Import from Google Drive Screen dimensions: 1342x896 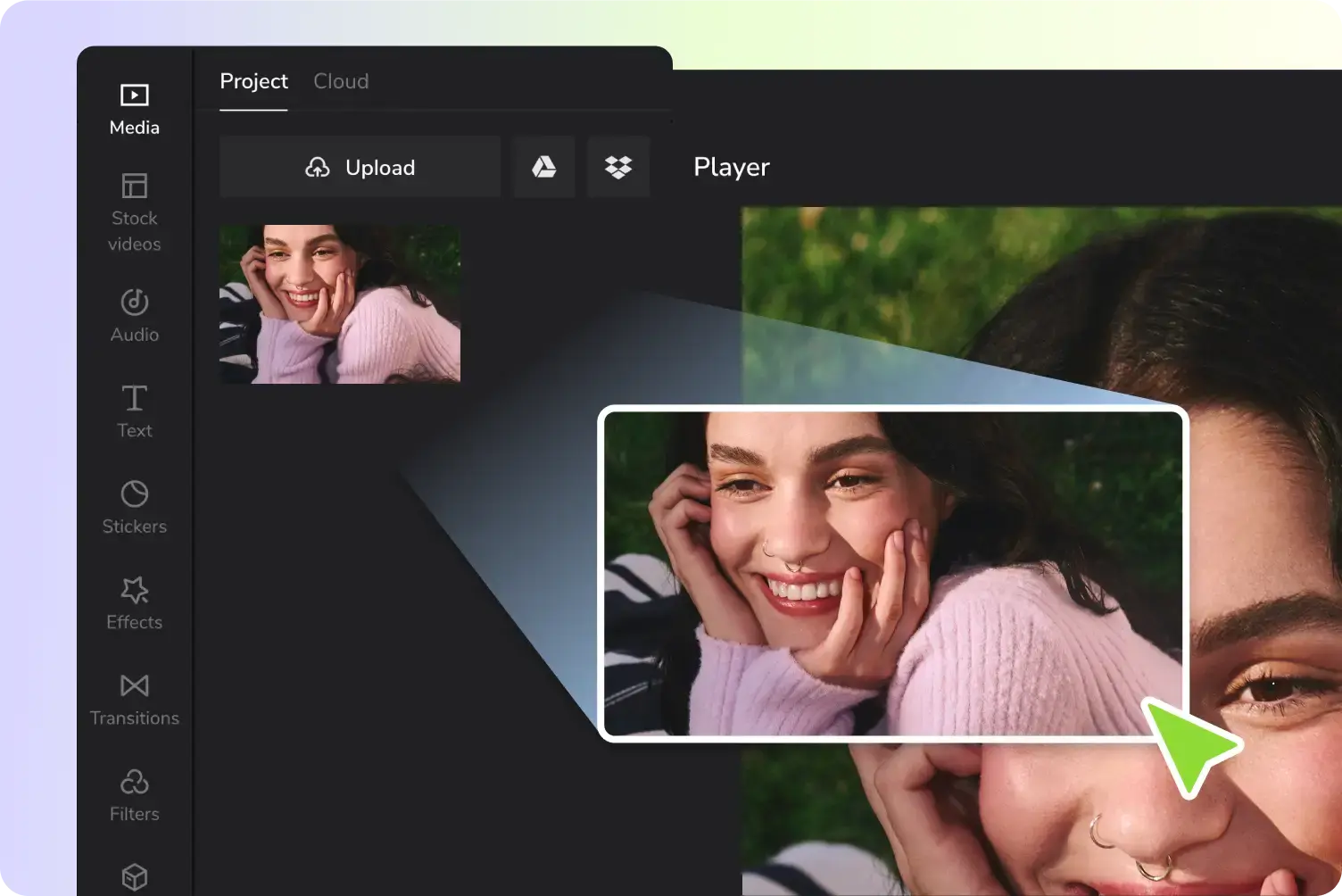point(544,167)
